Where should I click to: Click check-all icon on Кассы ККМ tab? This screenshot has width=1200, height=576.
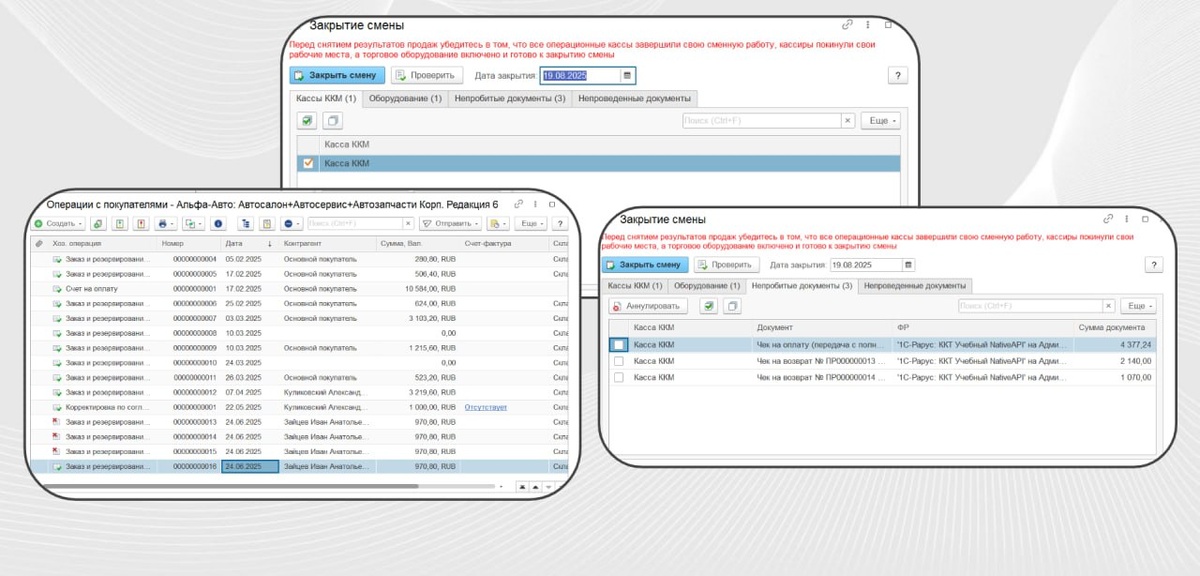[x=307, y=121]
